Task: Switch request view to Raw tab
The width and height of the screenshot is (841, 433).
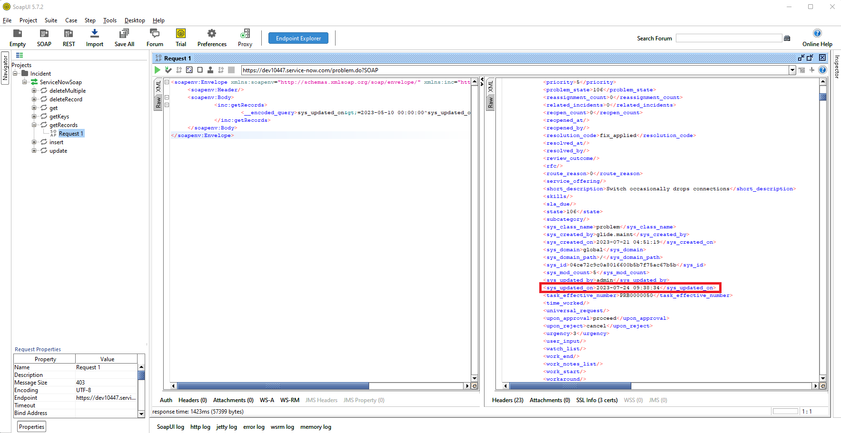Action: [158, 103]
